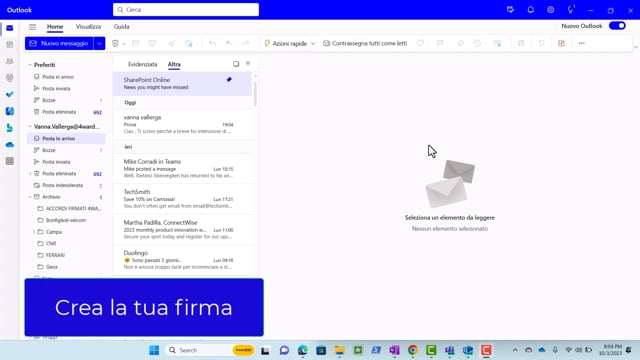Switch to the Visualizza tab
Viewport: 640px width, 360px height.
[x=88, y=27]
